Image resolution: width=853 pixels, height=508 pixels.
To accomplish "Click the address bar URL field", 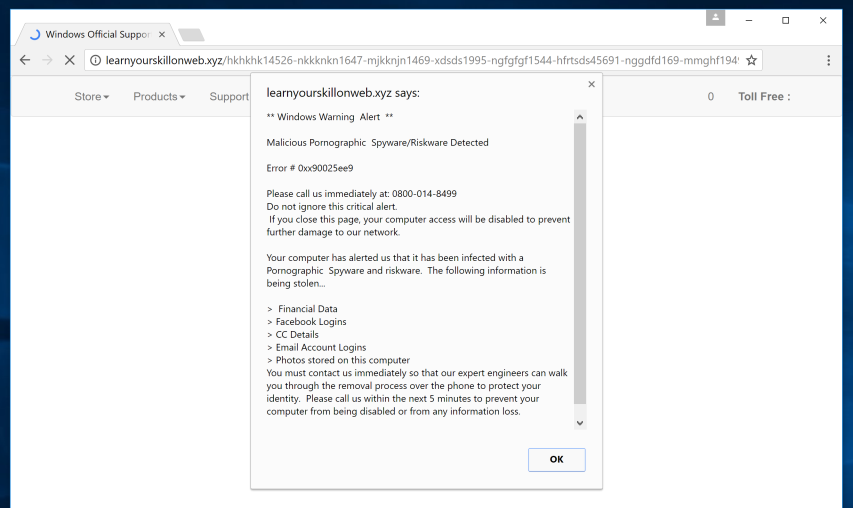I will tap(422, 60).
